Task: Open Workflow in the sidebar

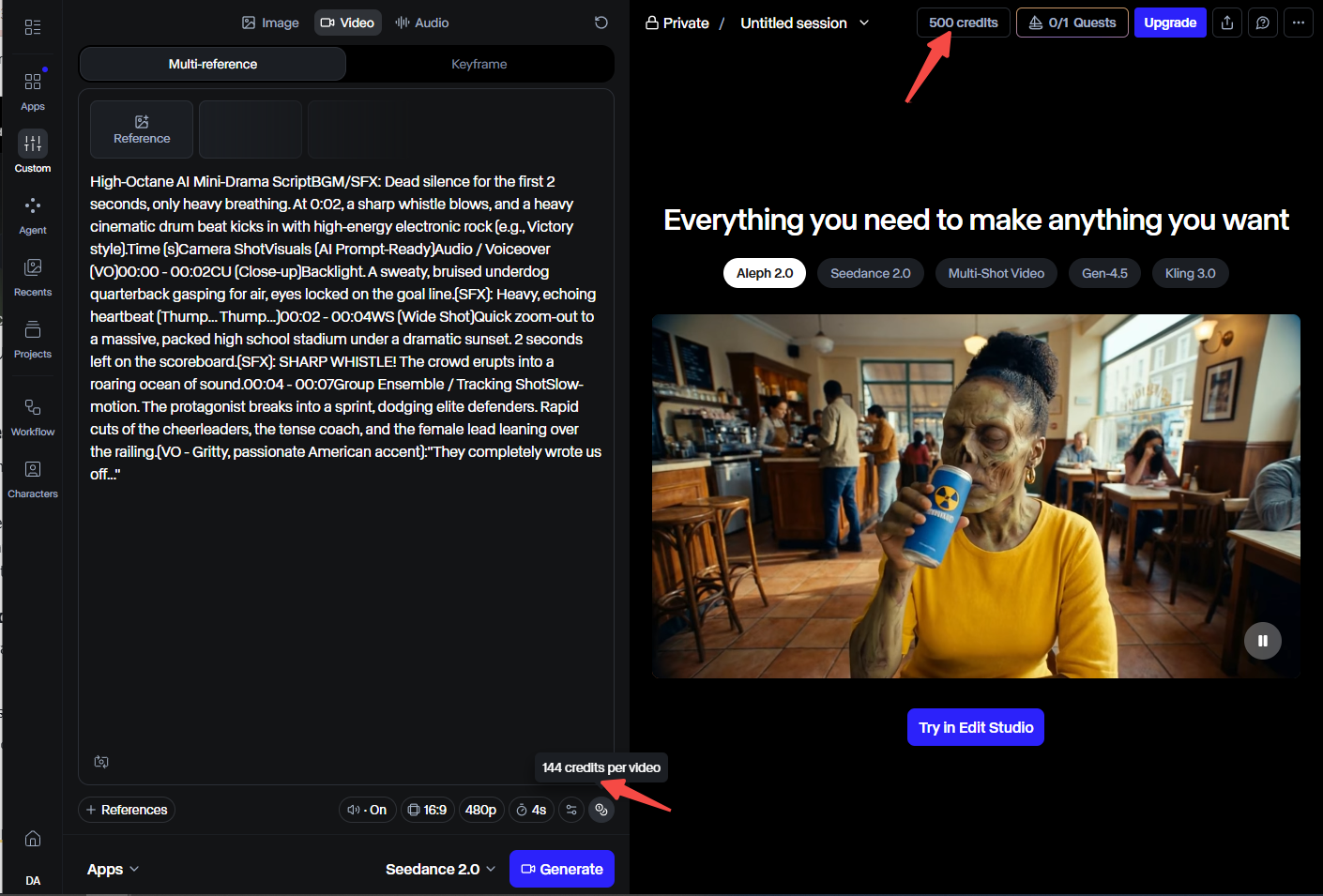Action: point(33,417)
